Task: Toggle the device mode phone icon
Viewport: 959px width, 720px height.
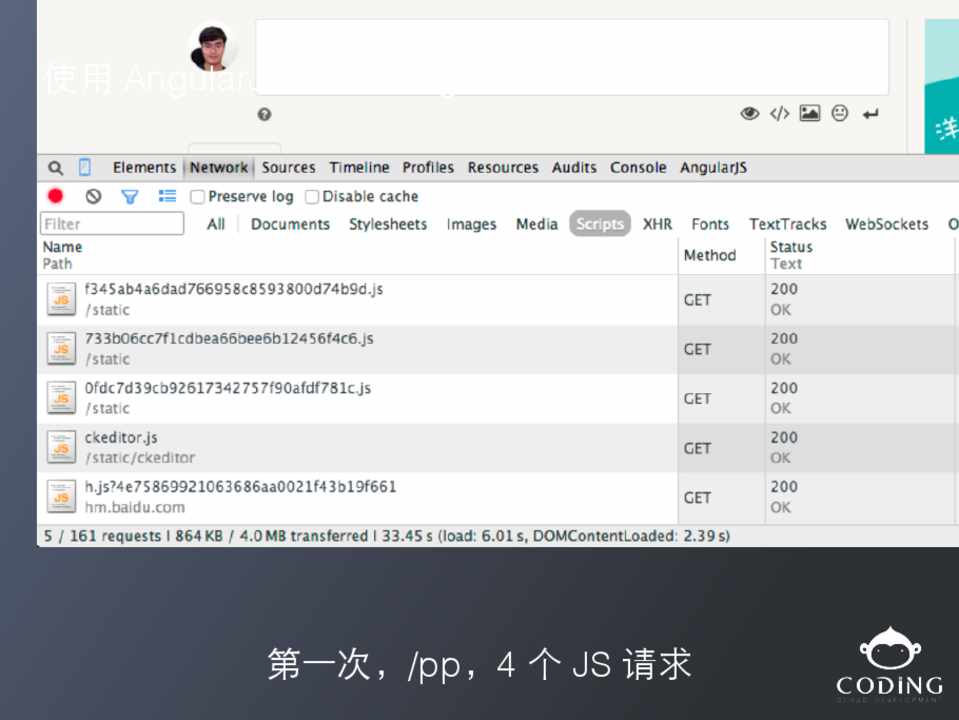Action: click(x=85, y=168)
